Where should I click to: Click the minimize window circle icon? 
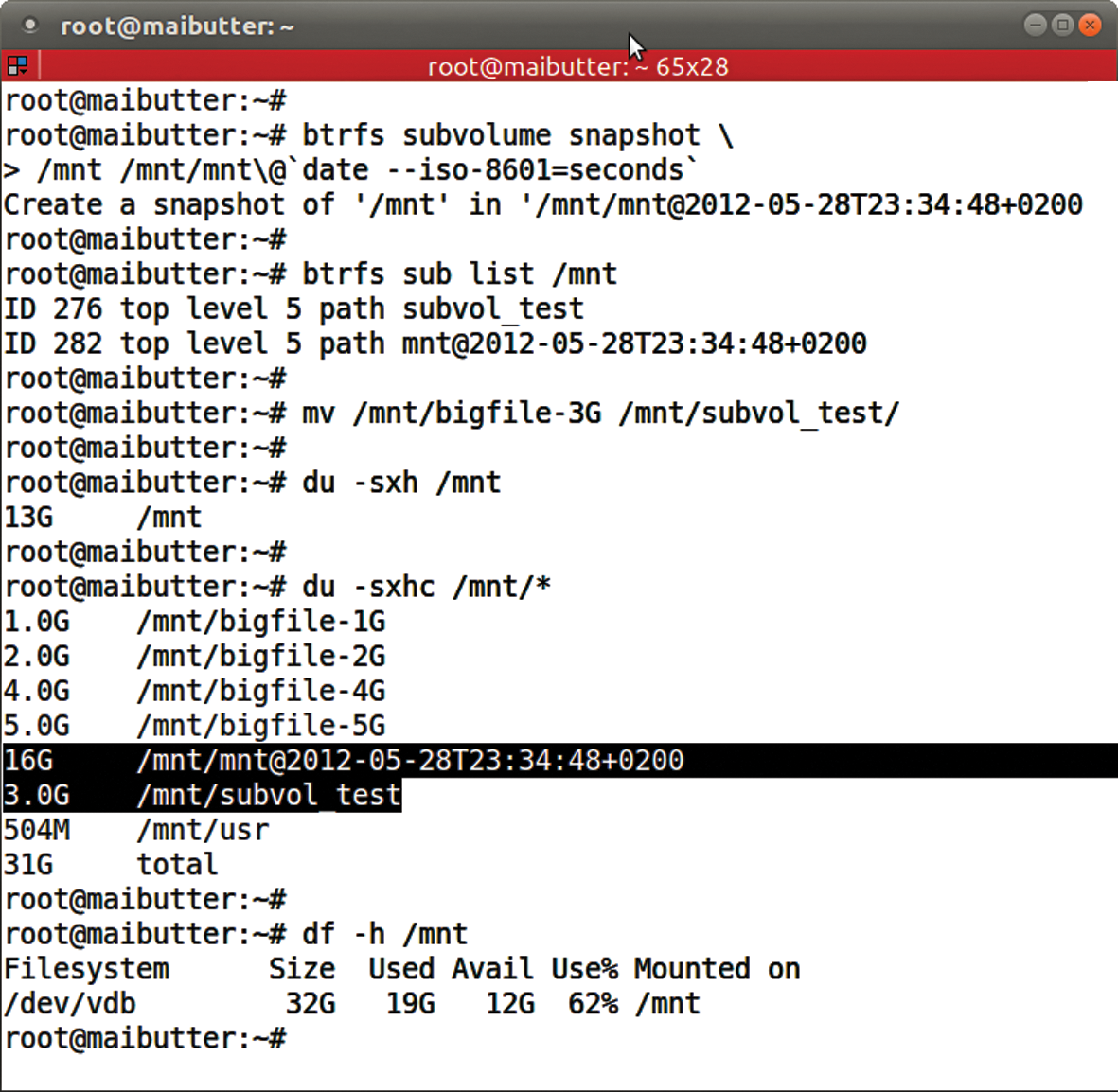pyautogui.click(x=1033, y=25)
